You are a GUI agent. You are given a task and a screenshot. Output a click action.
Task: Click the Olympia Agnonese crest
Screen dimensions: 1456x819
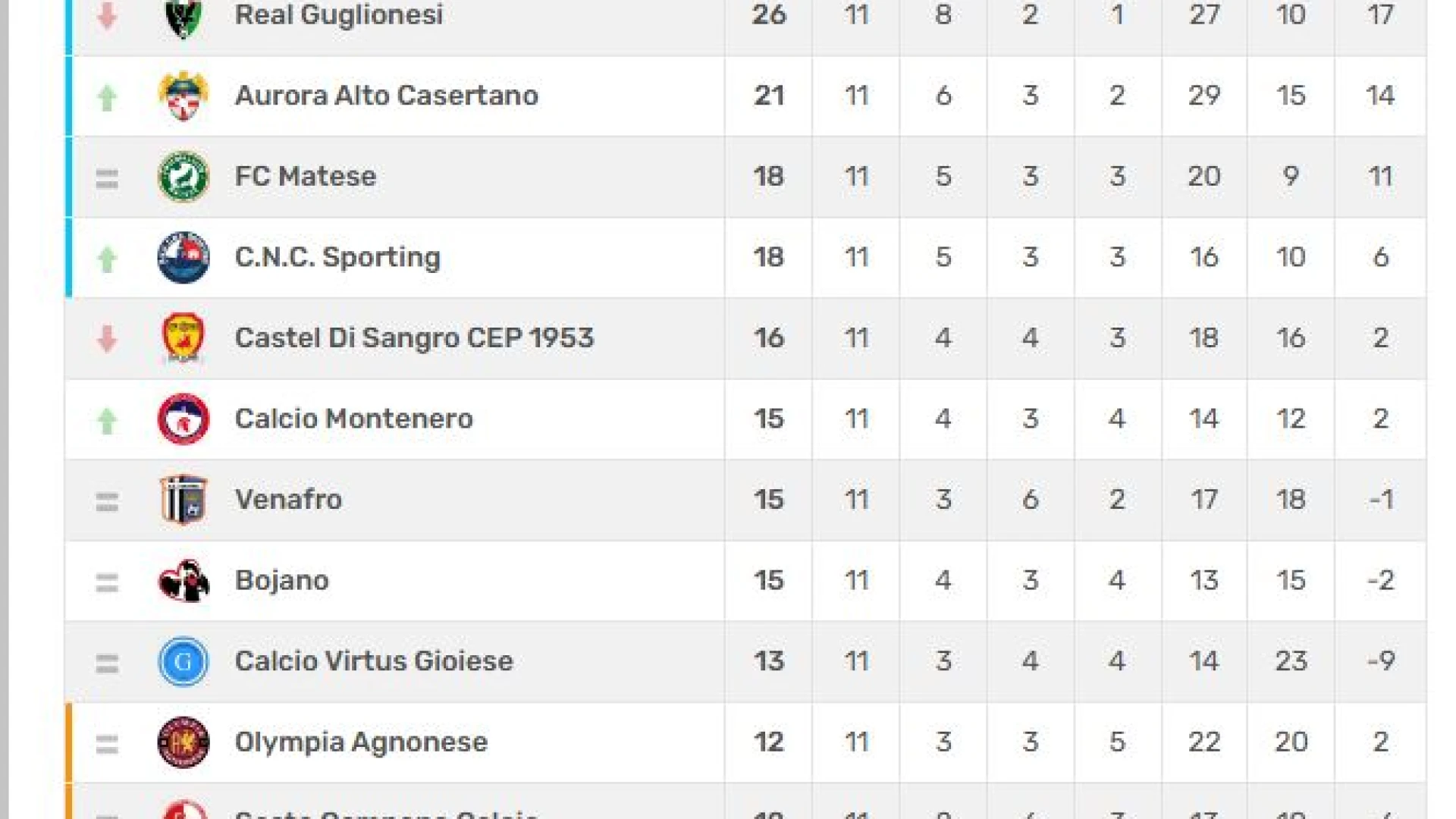click(x=183, y=742)
